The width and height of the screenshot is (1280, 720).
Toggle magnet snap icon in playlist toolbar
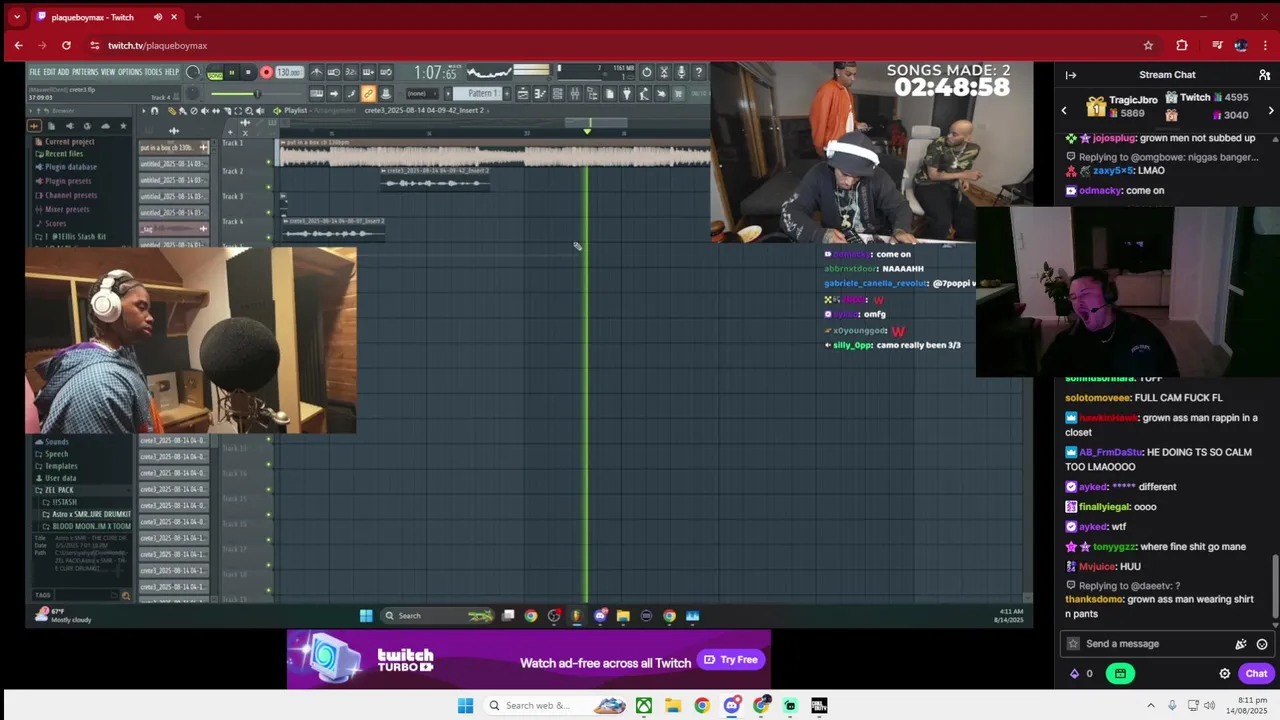[x=155, y=111]
